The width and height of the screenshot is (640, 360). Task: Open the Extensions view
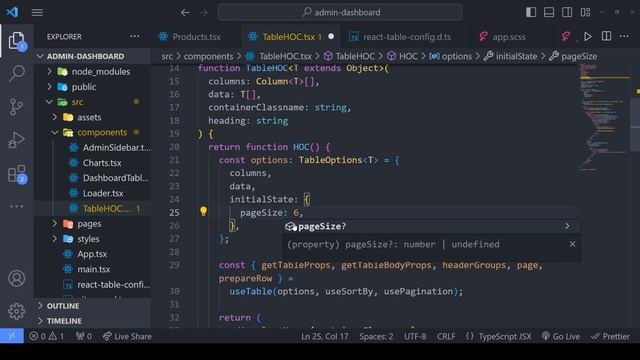point(17,174)
